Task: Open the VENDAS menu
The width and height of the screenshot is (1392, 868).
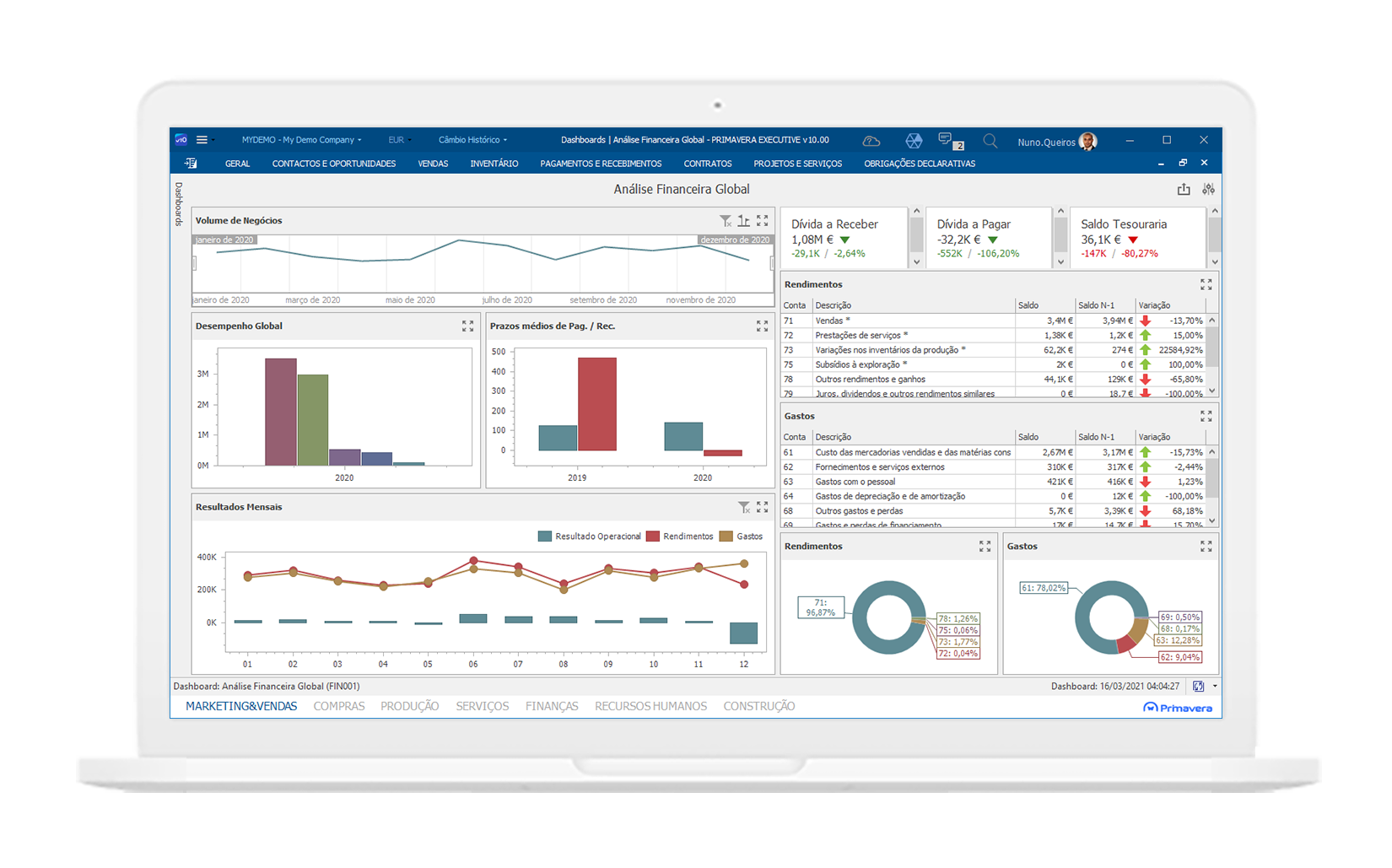Action: click(x=433, y=164)
